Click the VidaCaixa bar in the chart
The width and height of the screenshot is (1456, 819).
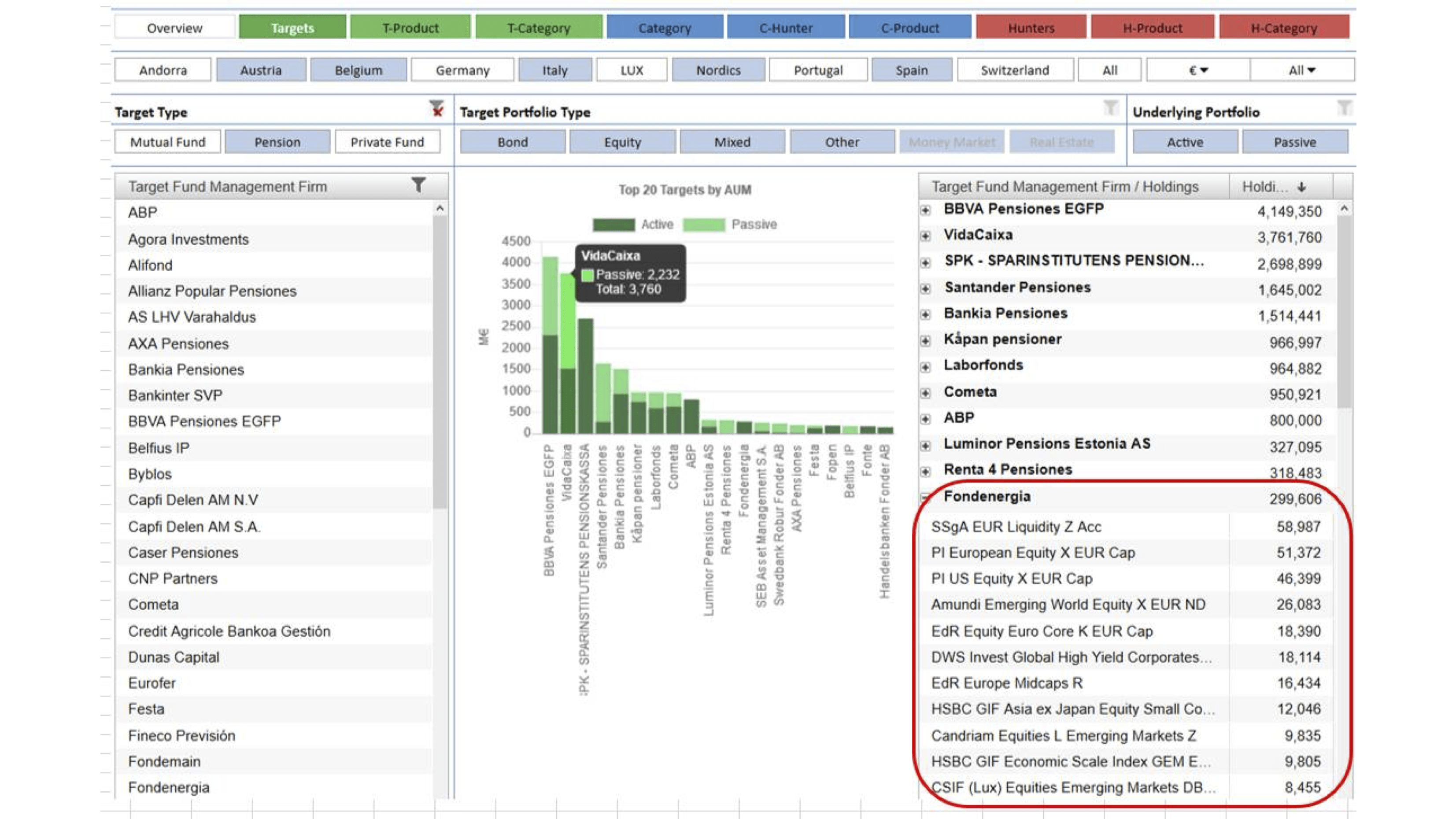point(568,353)
